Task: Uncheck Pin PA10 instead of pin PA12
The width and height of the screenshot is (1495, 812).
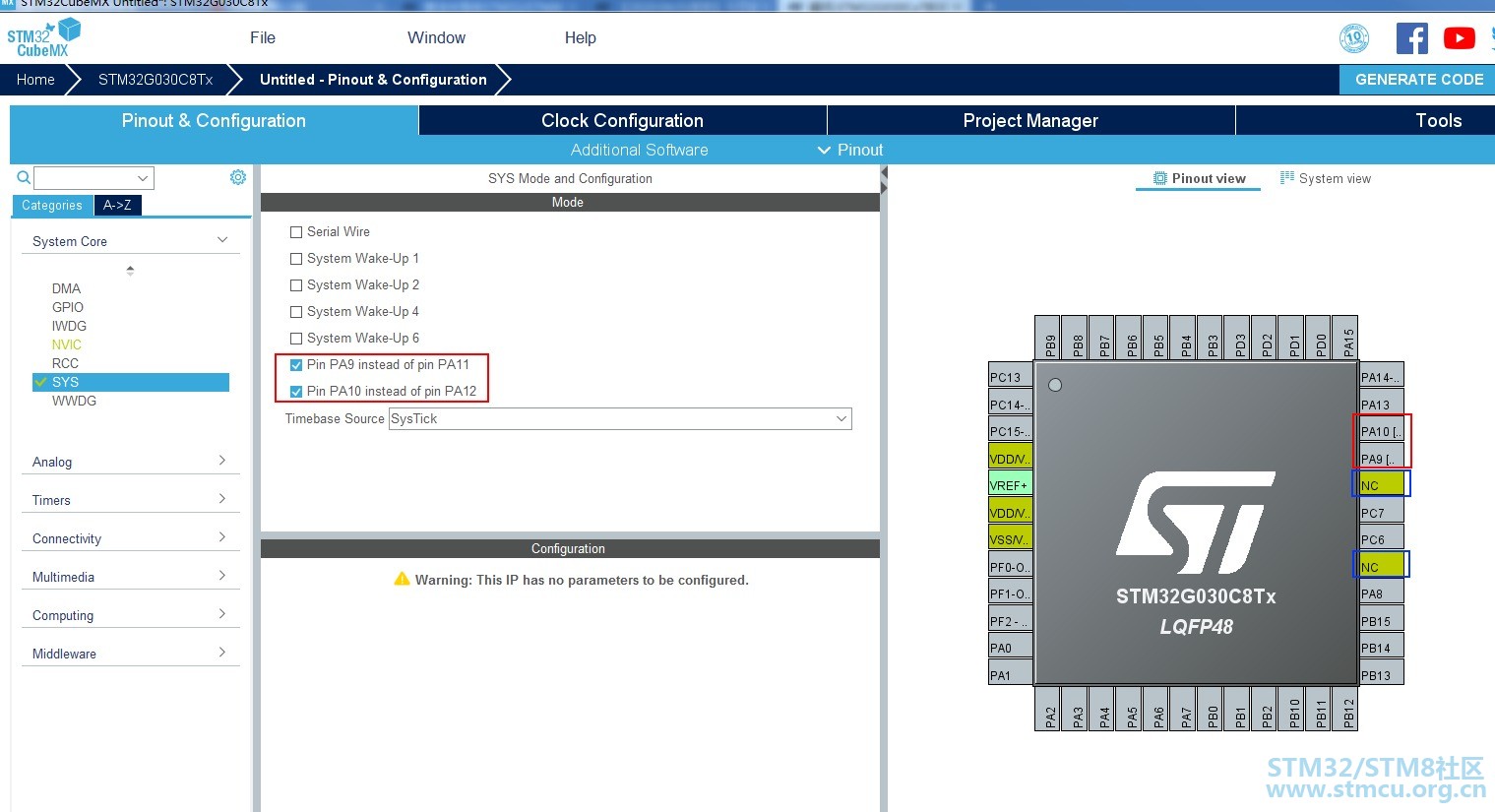Action: point(296,392)
